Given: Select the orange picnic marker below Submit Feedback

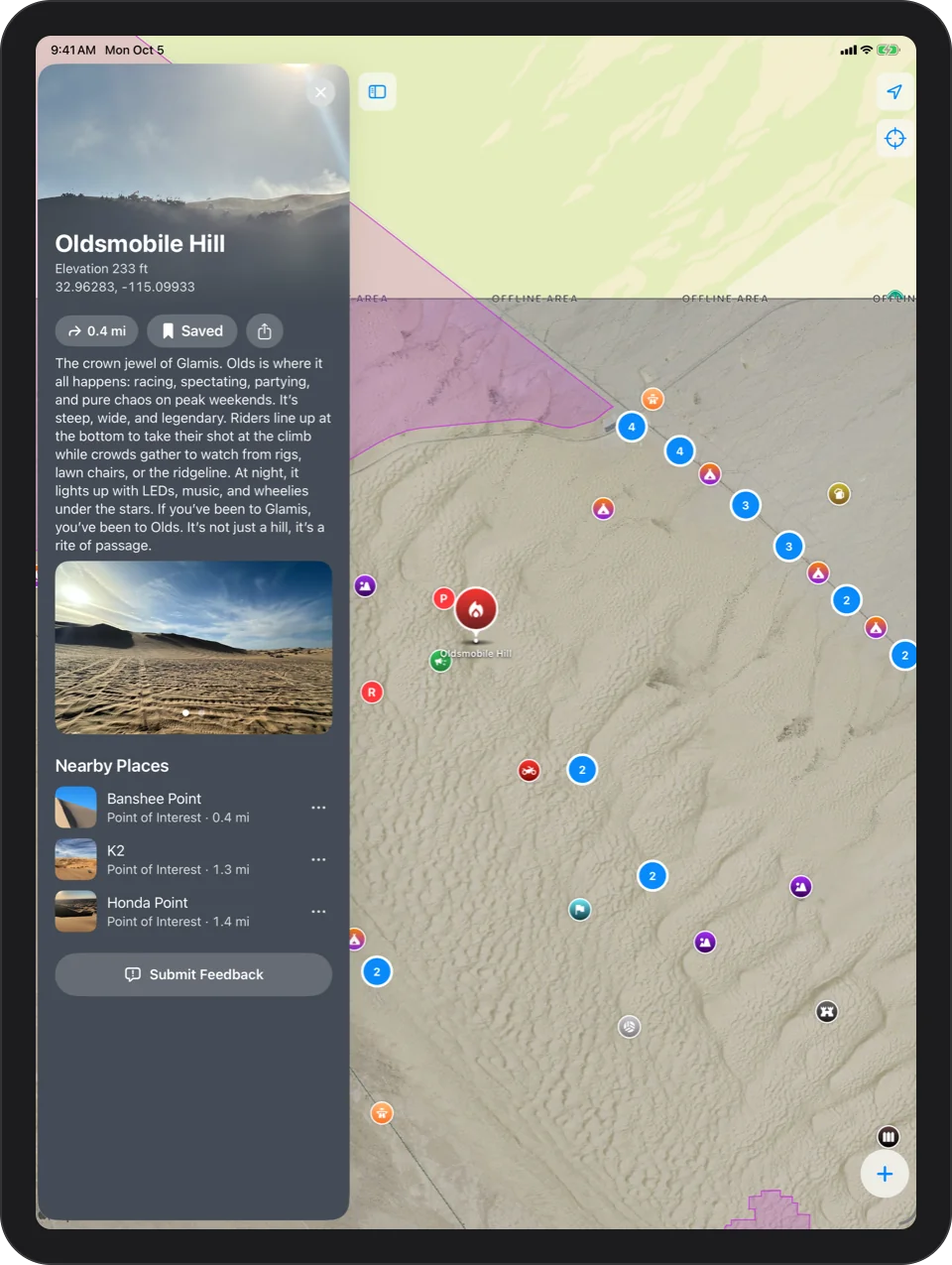Looking at the screenshot, I should [382, 1113].
